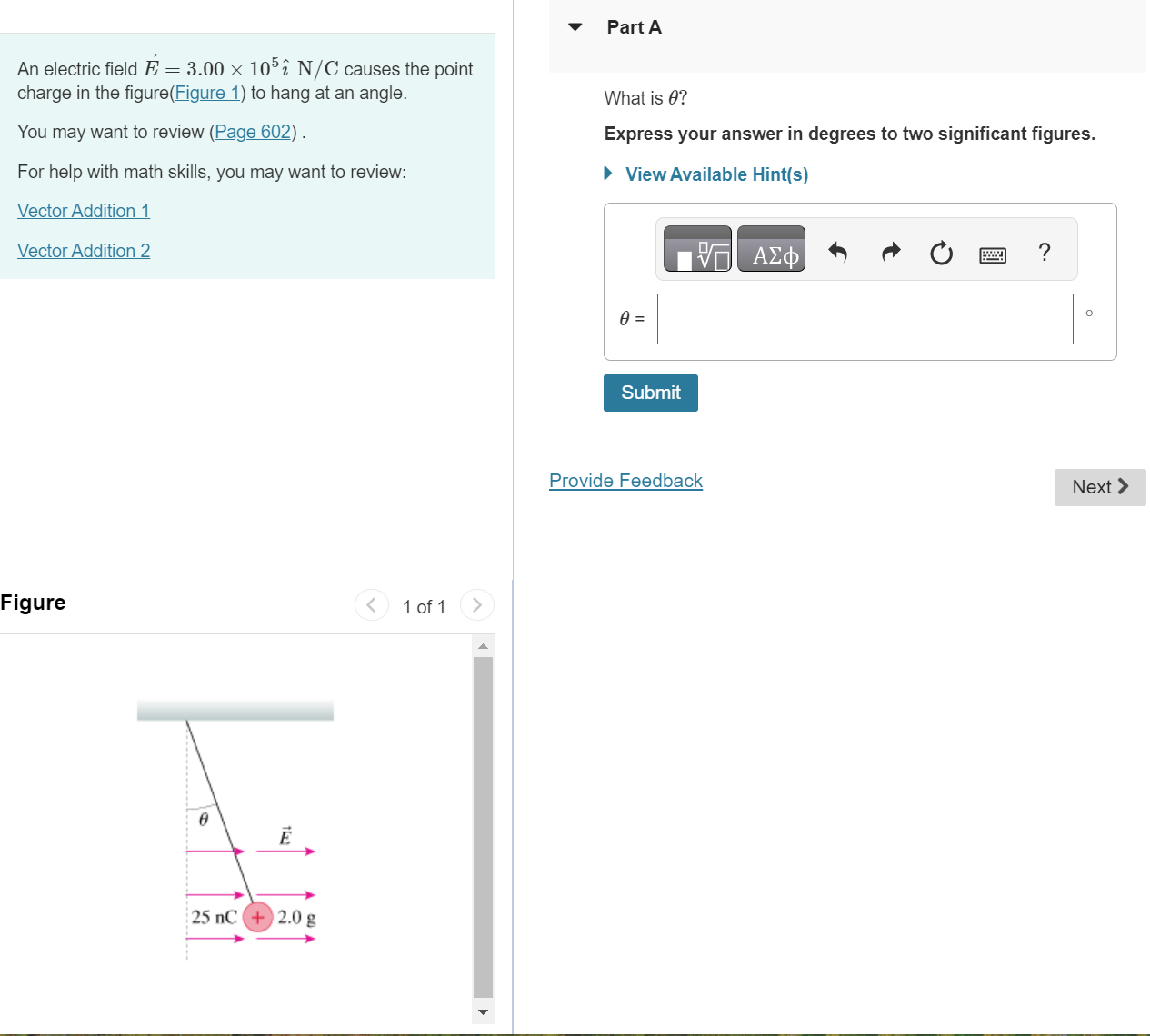Click the previous figure arrow
Screen dimensions: 1150x1036
pyautogui.click(x=371, y=604)
